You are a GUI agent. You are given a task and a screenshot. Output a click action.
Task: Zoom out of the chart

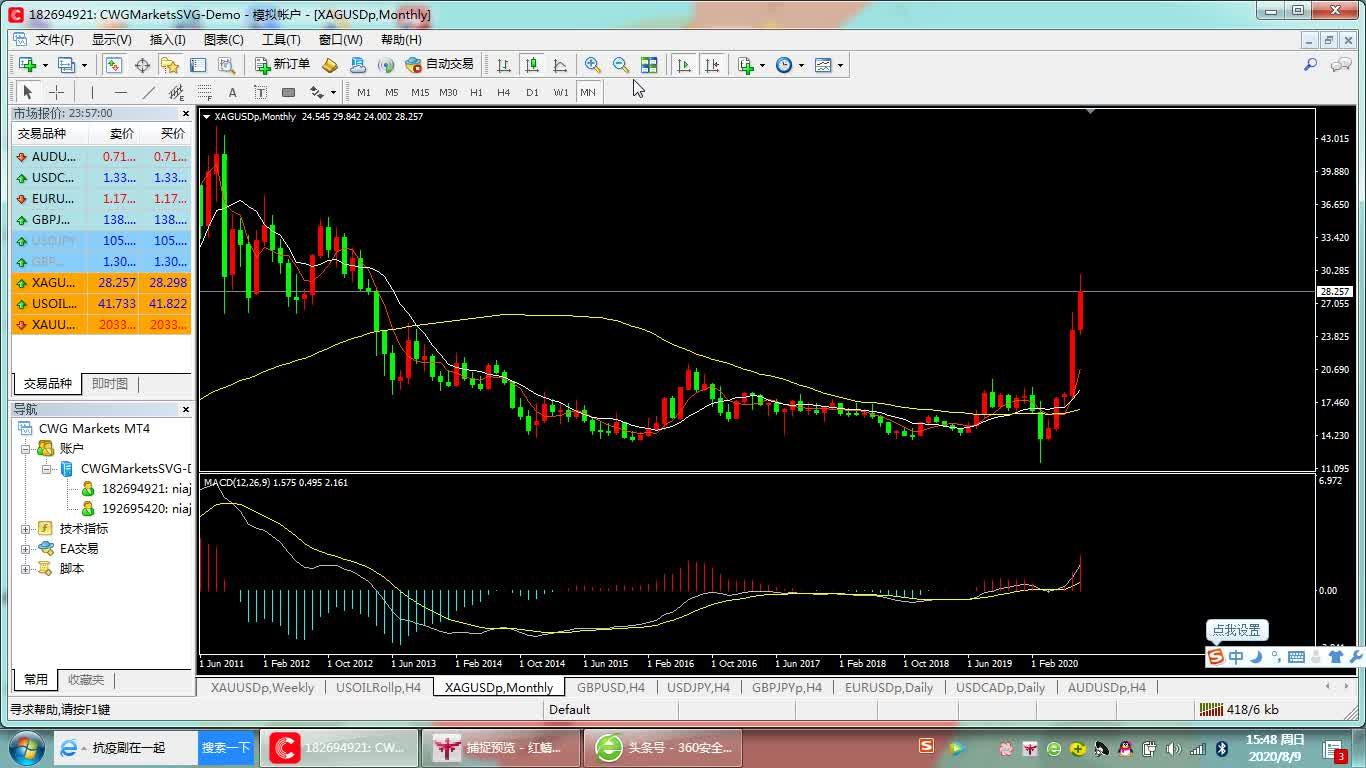621,65
